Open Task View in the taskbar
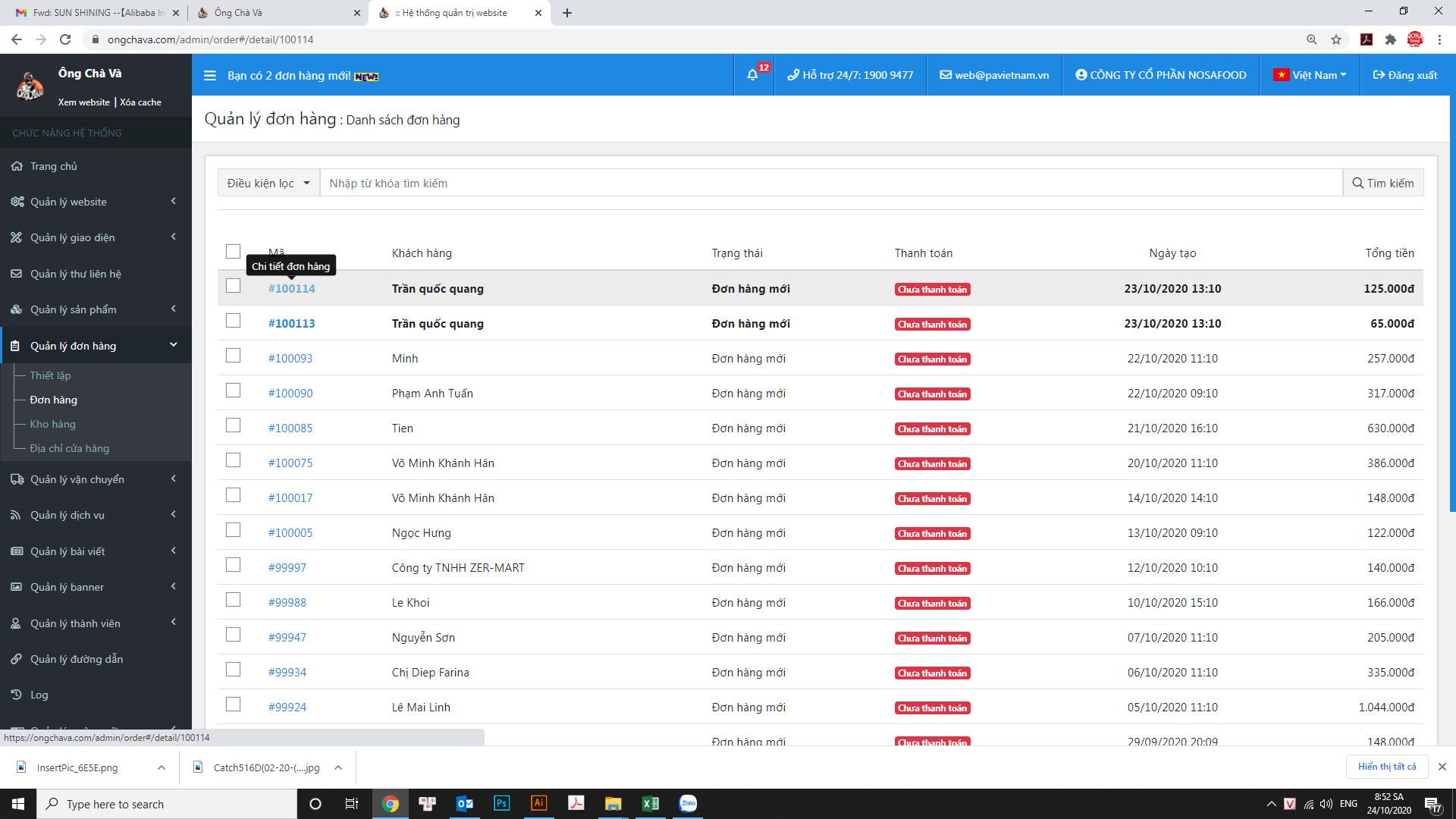1456x819 pixels. pos(352,804)
